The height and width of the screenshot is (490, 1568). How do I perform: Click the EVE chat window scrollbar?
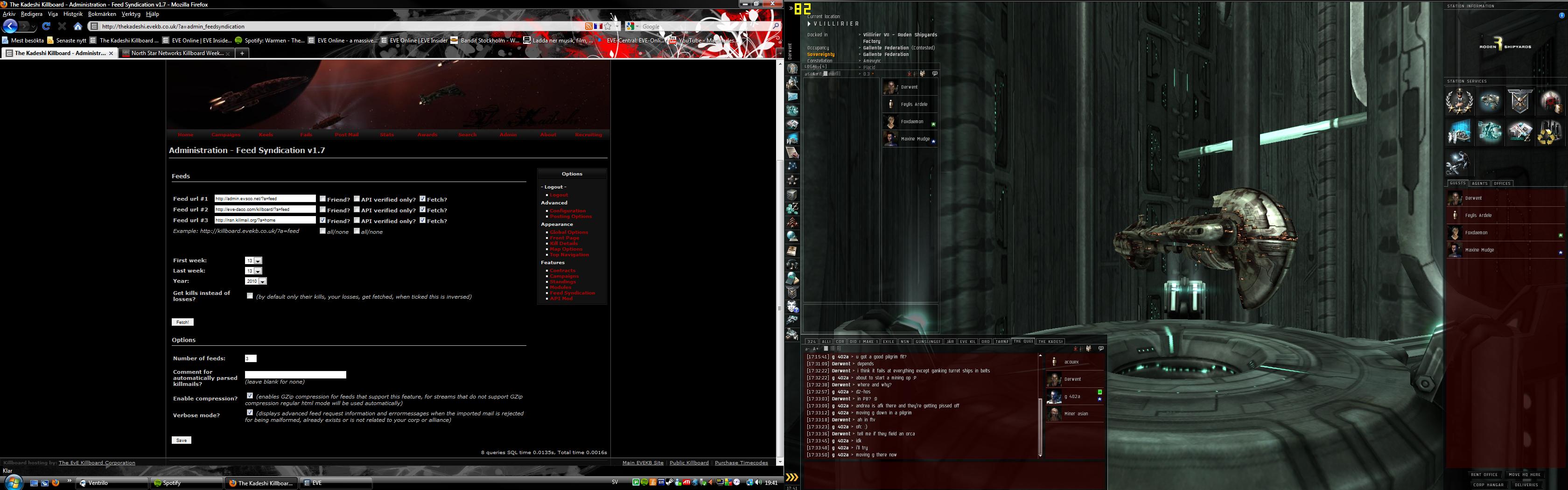tap(1040, 426)
